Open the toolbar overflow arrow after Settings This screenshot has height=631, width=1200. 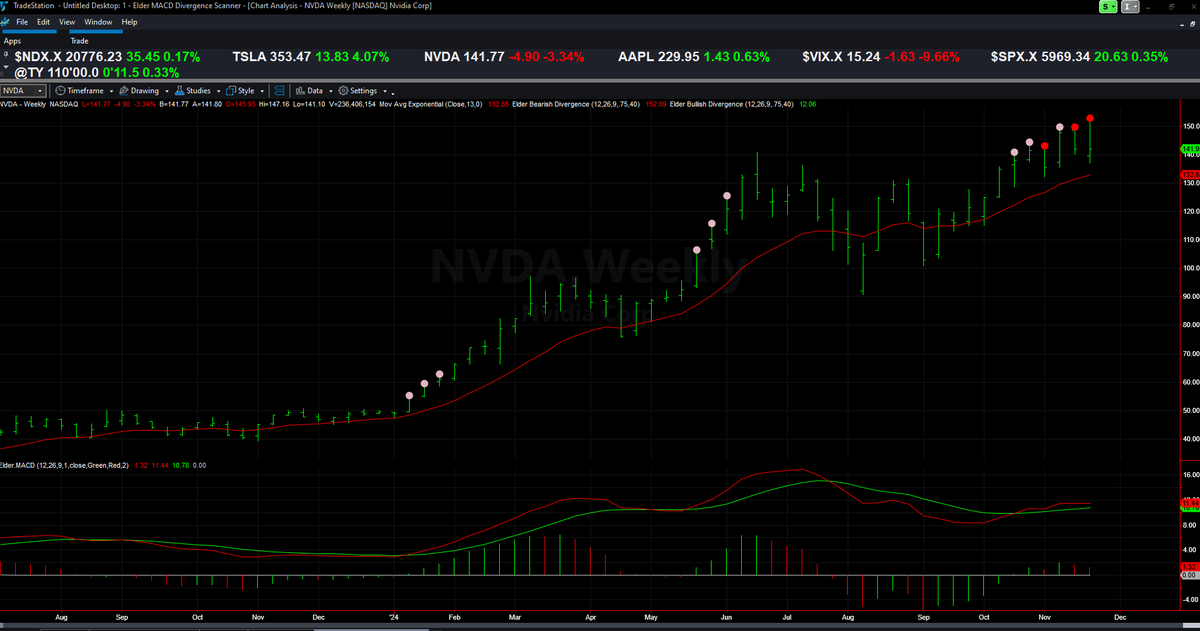click(393, 92)
